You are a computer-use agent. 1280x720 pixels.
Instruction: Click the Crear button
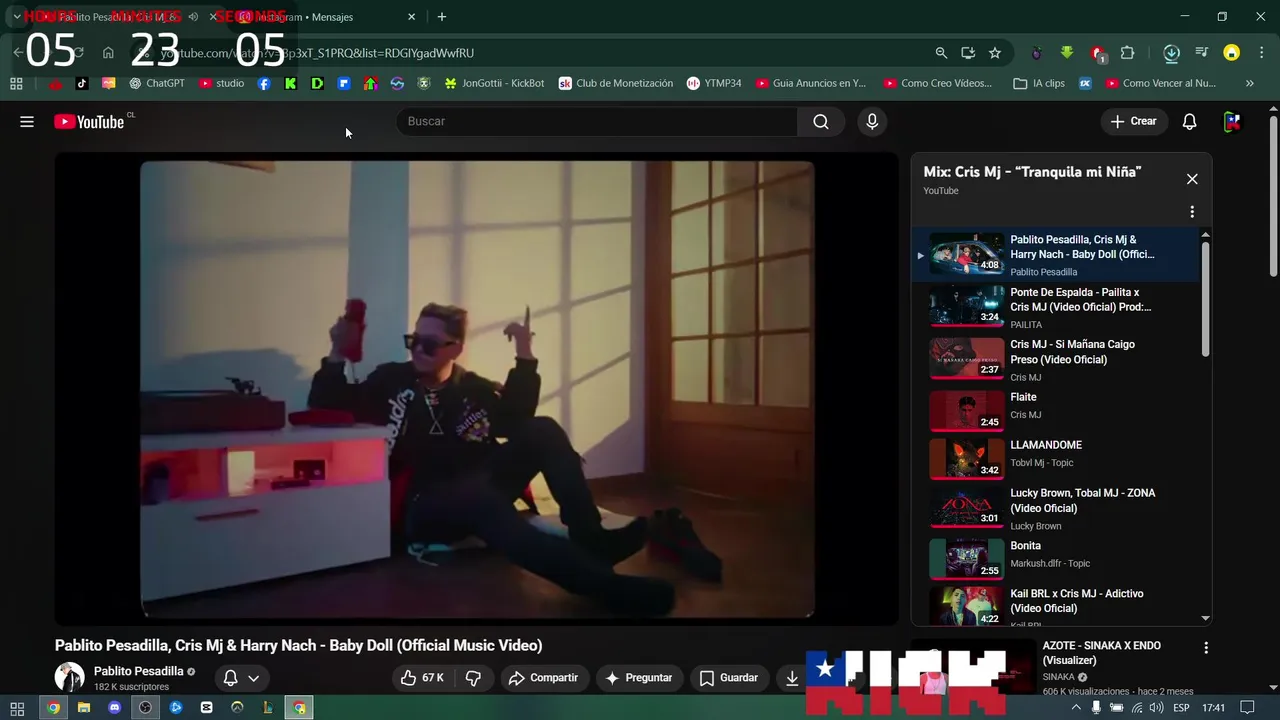tap(1133, 122)
